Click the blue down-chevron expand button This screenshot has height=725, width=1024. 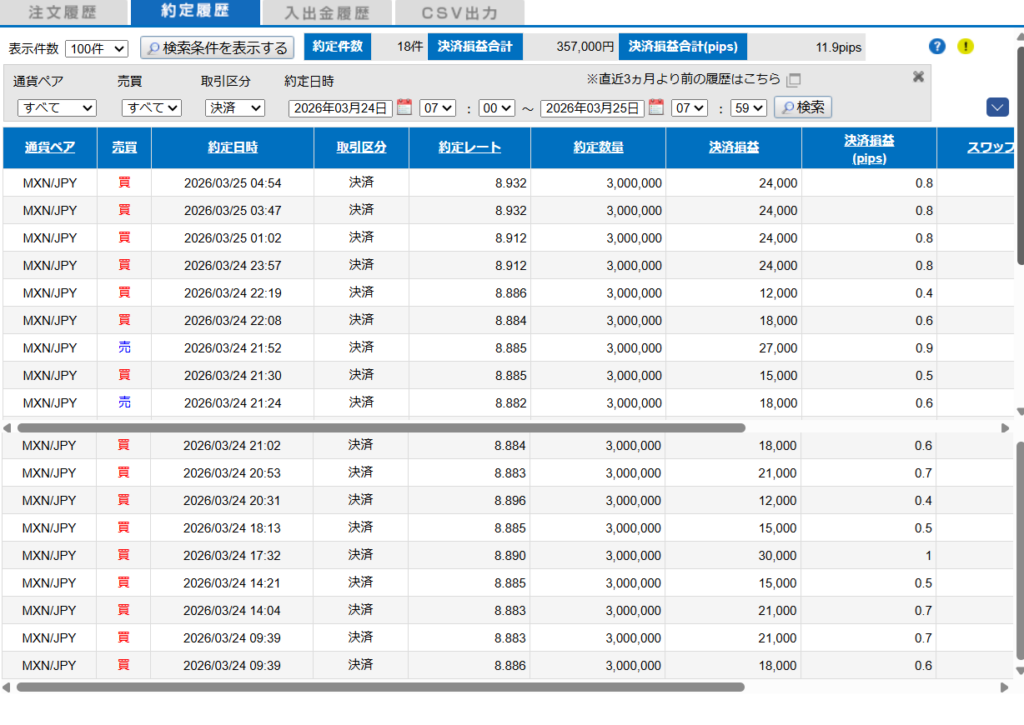(996, 107)
